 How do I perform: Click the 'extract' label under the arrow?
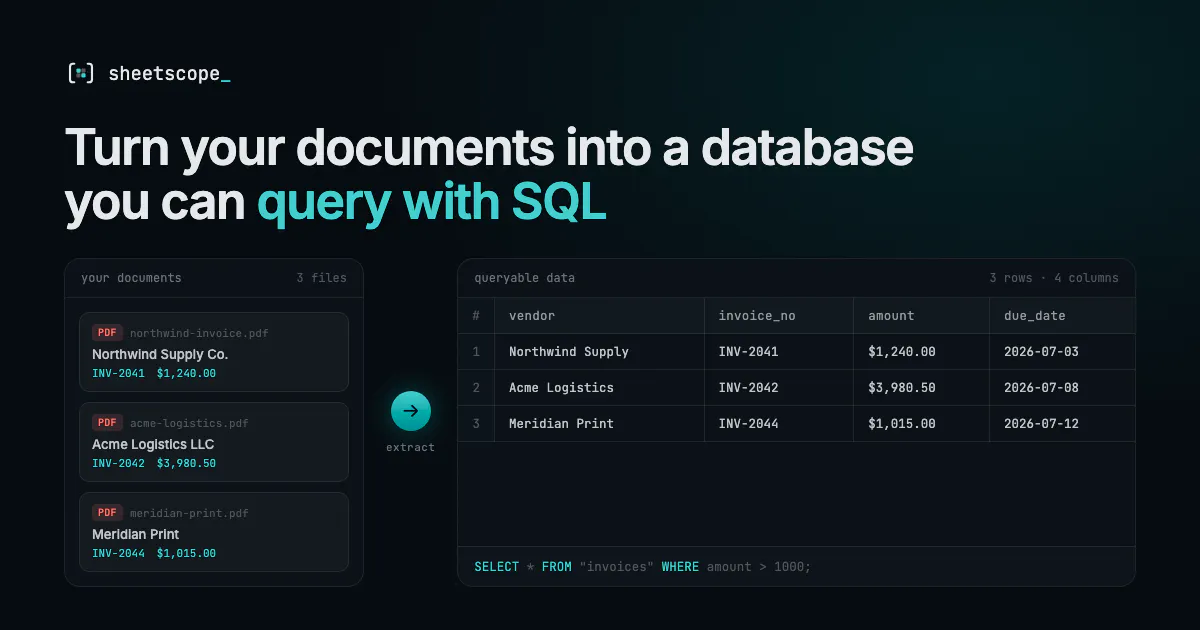tap(411, 447)
